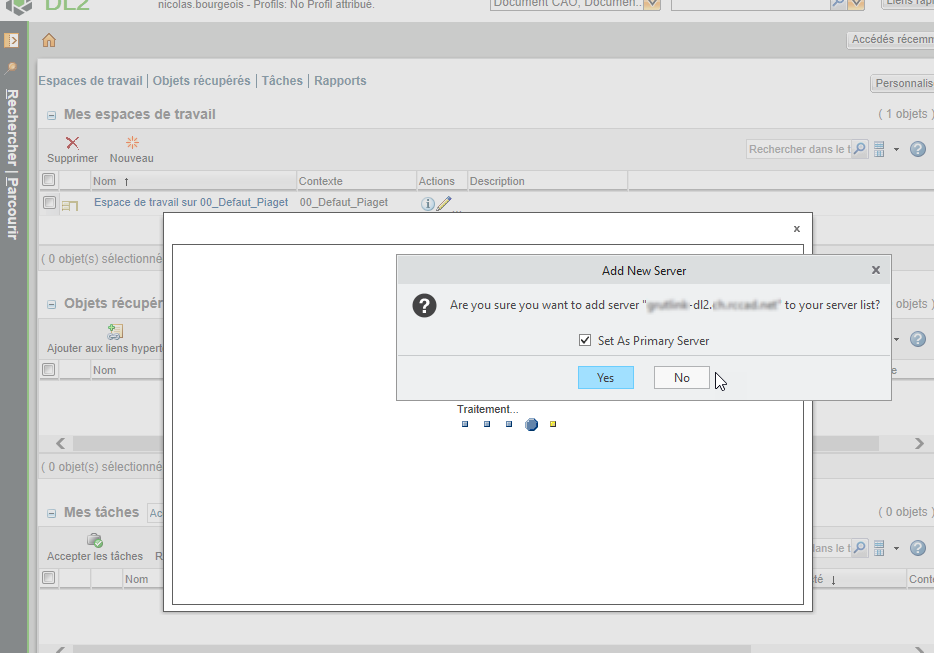Click the info icon for the workspace row

427,203
